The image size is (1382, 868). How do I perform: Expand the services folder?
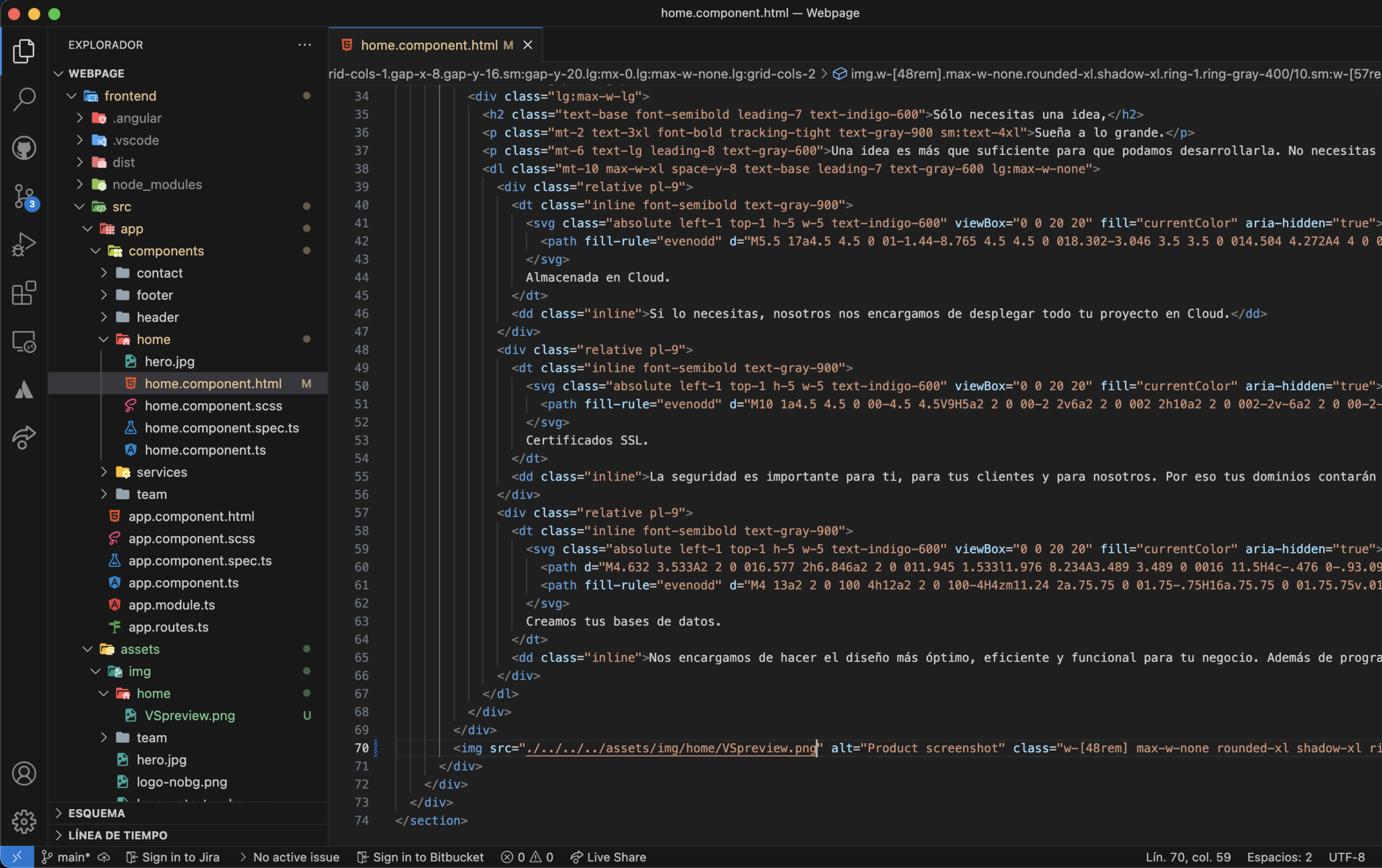(x=188, y=472)
